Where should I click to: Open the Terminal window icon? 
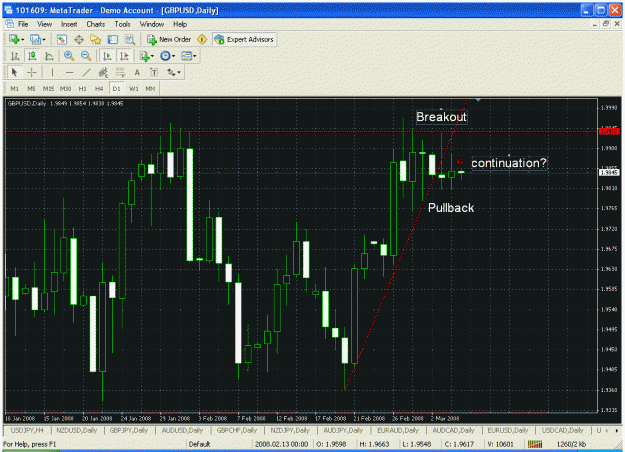coord(113,39)
